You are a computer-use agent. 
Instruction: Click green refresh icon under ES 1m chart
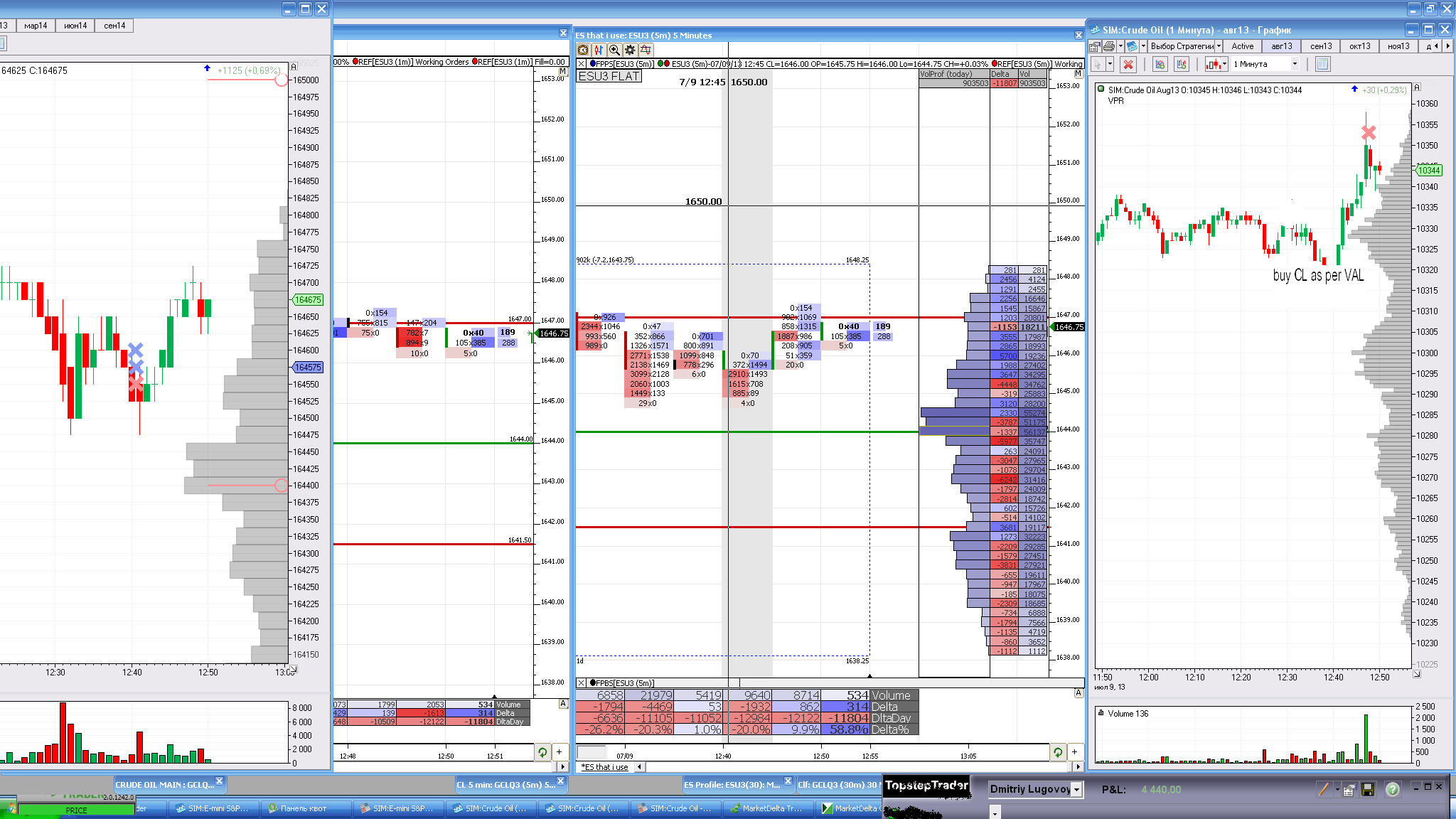click(542, 751)
